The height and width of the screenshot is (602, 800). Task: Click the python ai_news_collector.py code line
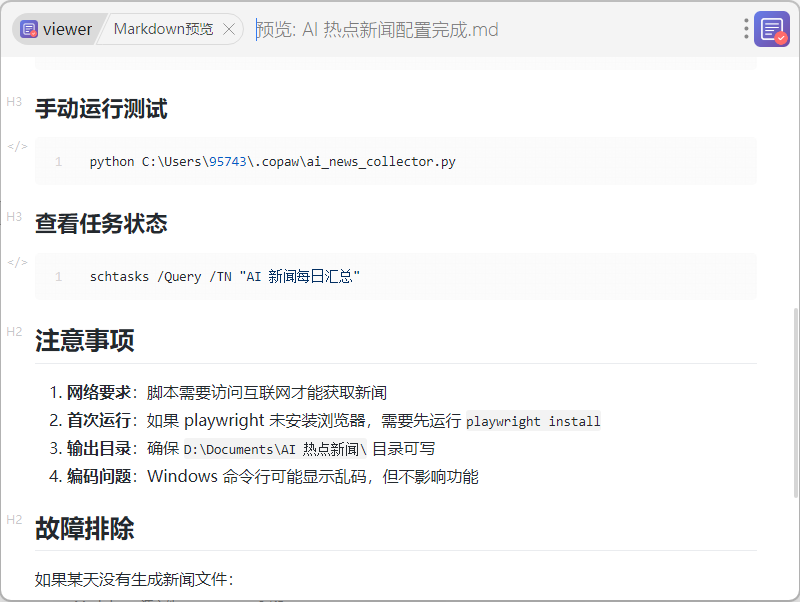[272, 161]
